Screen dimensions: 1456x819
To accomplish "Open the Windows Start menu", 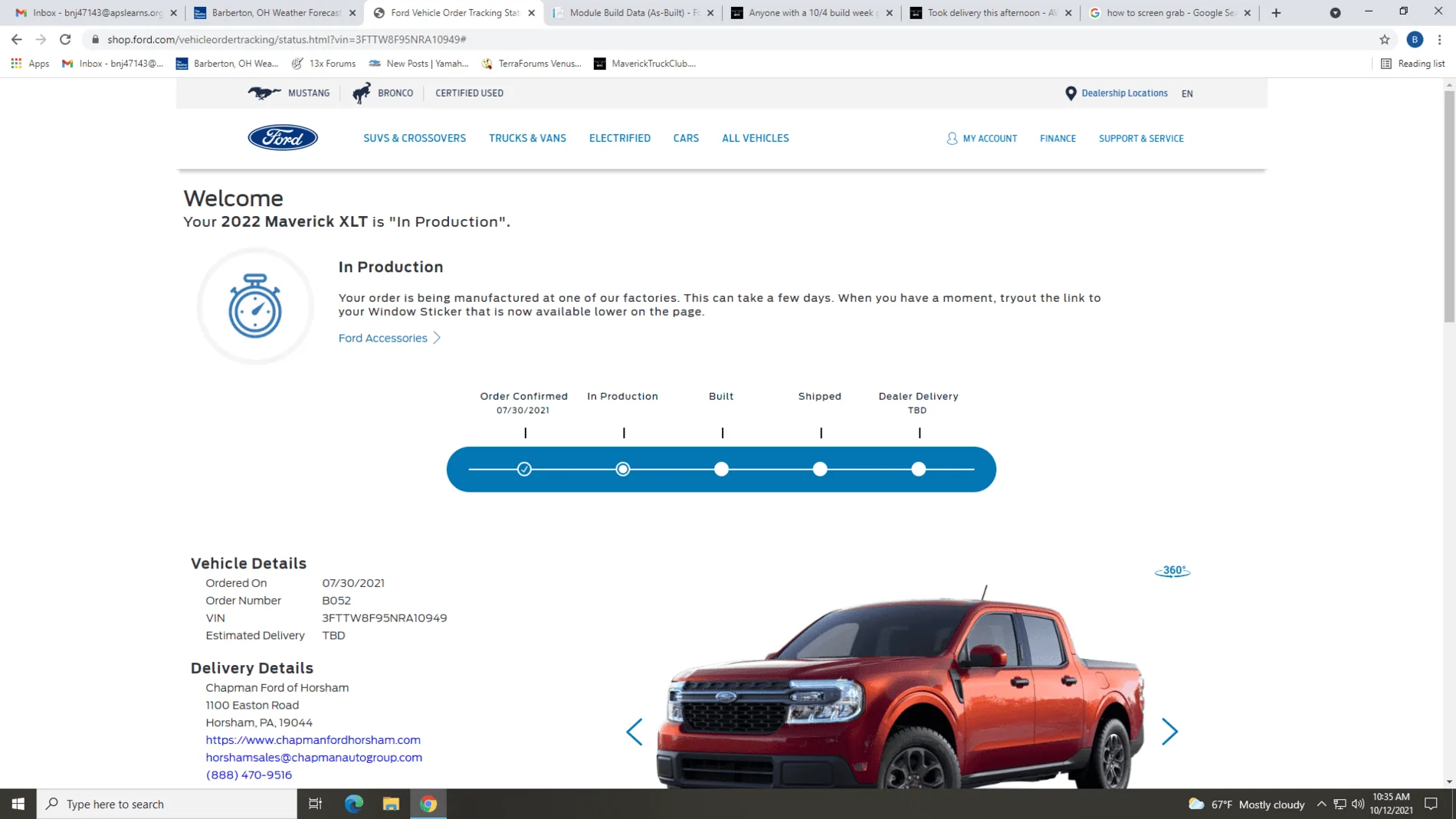I will point(18,804).
